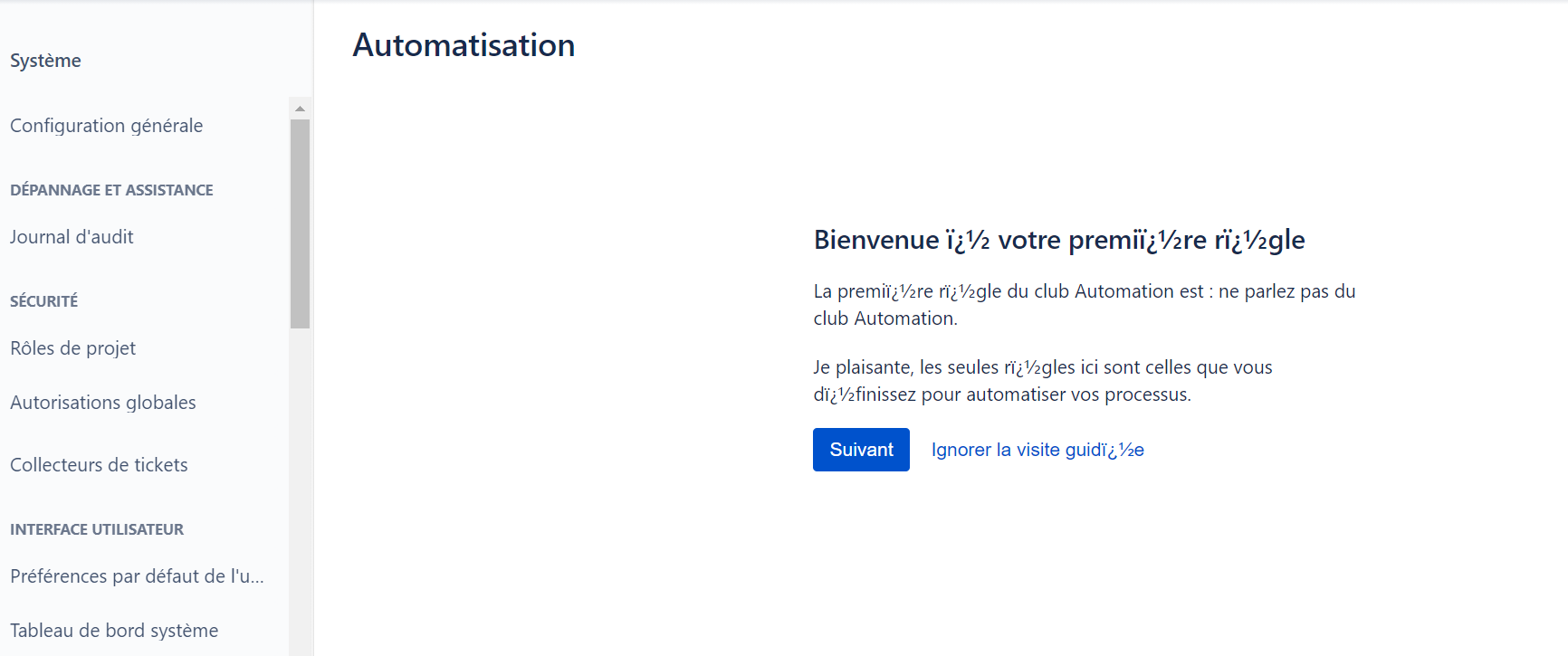Viewport: 1568px width, 656px height.
Task: Open Tableau de bord système
Action: 114,631
